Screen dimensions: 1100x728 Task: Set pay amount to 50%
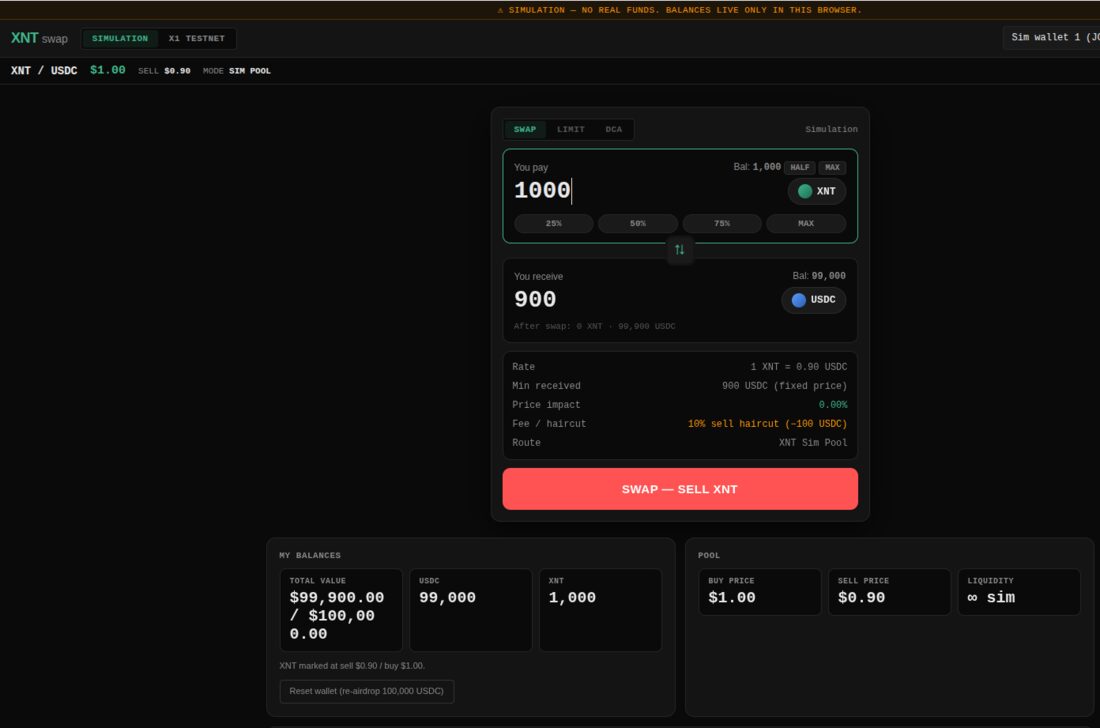[638, 223]
